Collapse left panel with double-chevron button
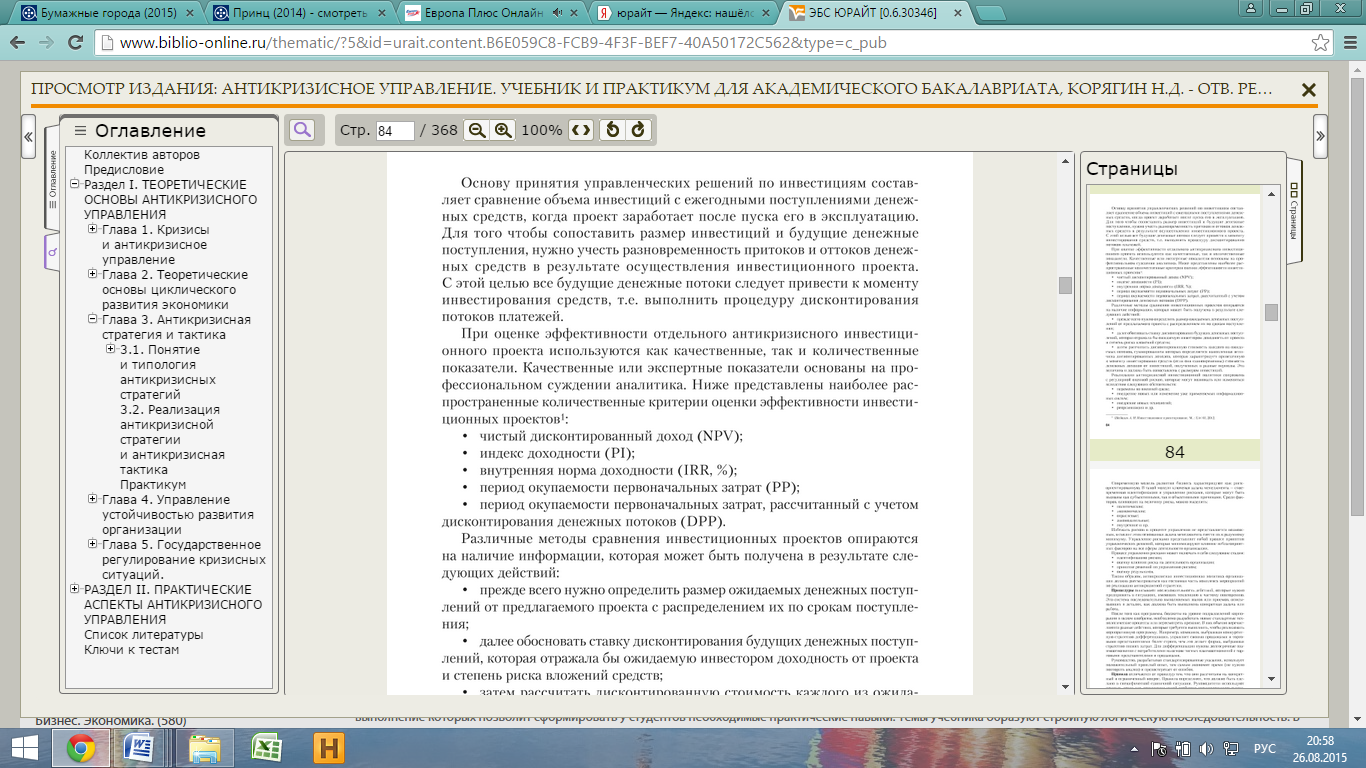This screenshot has height=768, width=1366. (x=28, y=136)
